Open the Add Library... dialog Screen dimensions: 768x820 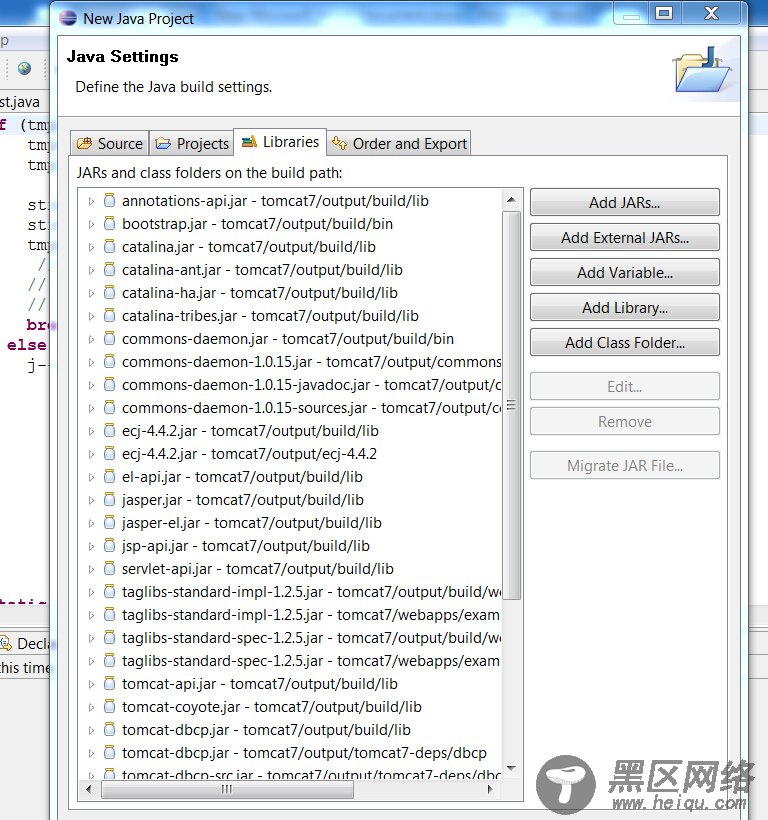pos(625,308)
